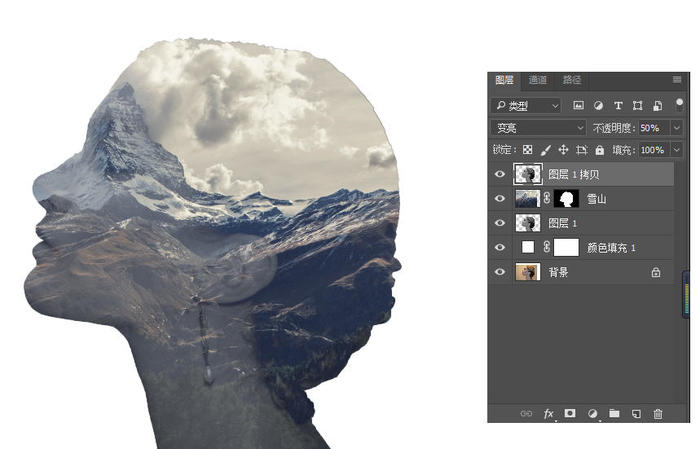Hide the 颜色填充 1 layer
Screen dimensions: 700x449
click(500, 247)
